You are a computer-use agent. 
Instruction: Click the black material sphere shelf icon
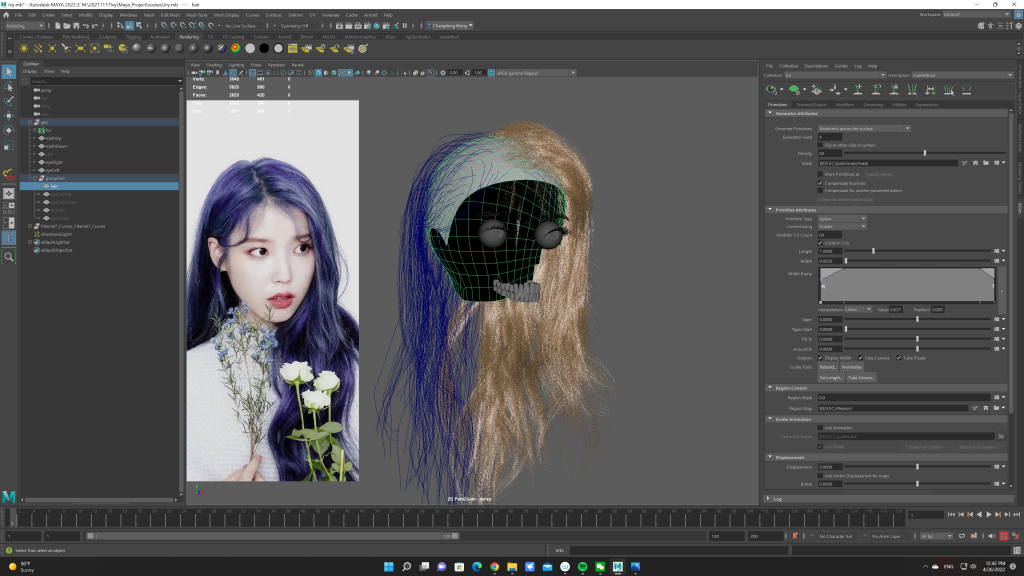click(264, 47)
